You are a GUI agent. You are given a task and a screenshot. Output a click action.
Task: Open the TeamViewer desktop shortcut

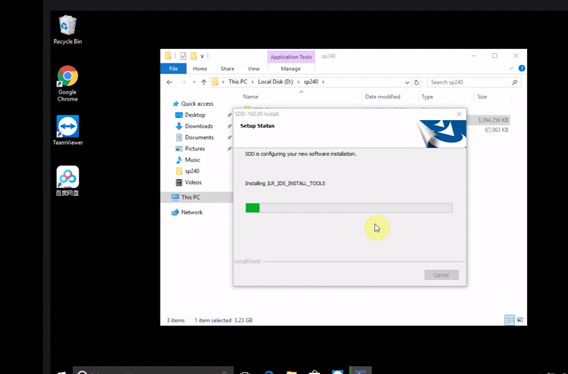coord(67,130)
